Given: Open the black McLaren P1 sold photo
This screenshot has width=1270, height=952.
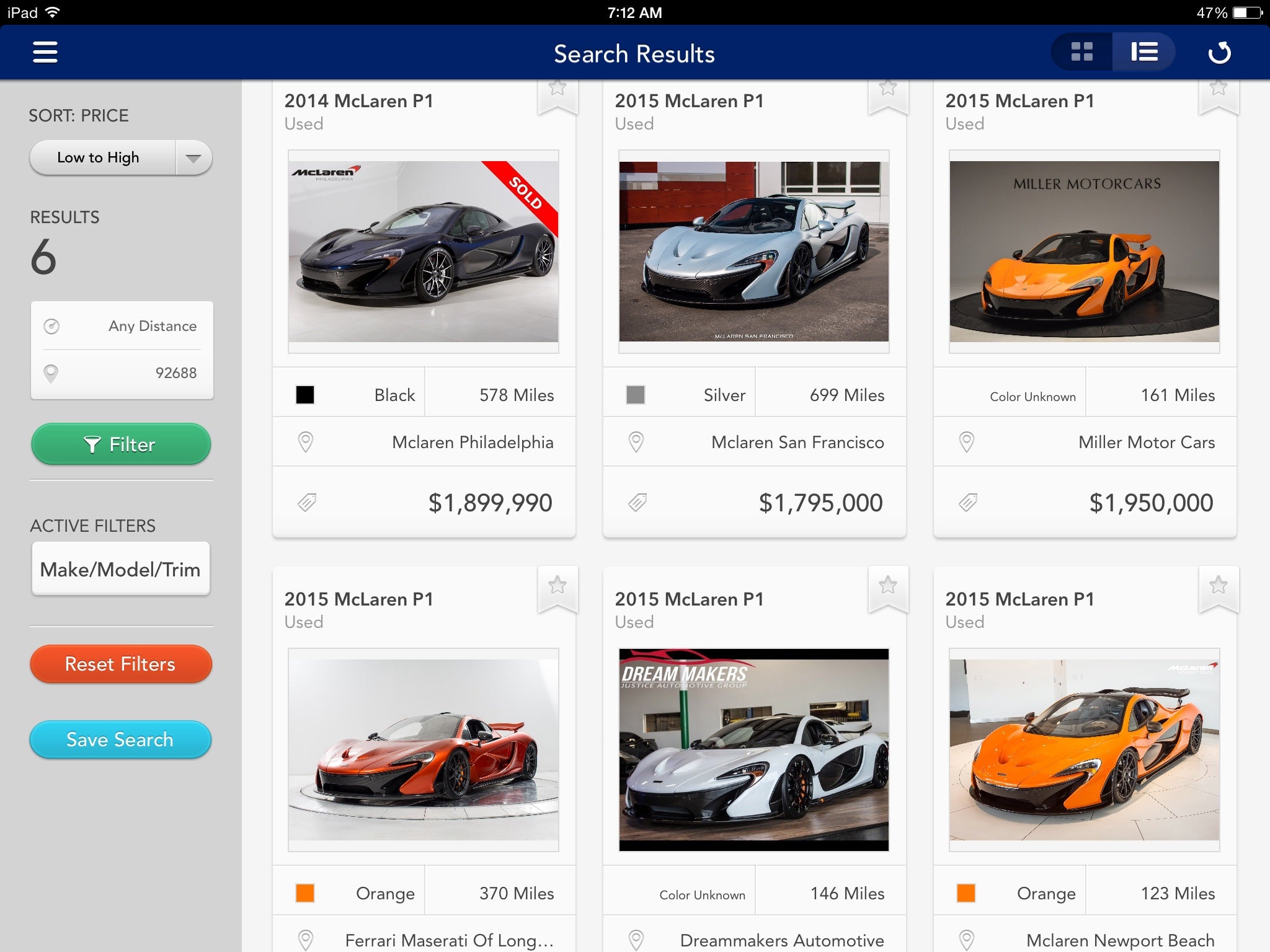Looking at the screenshot, I should pos(424,252).
